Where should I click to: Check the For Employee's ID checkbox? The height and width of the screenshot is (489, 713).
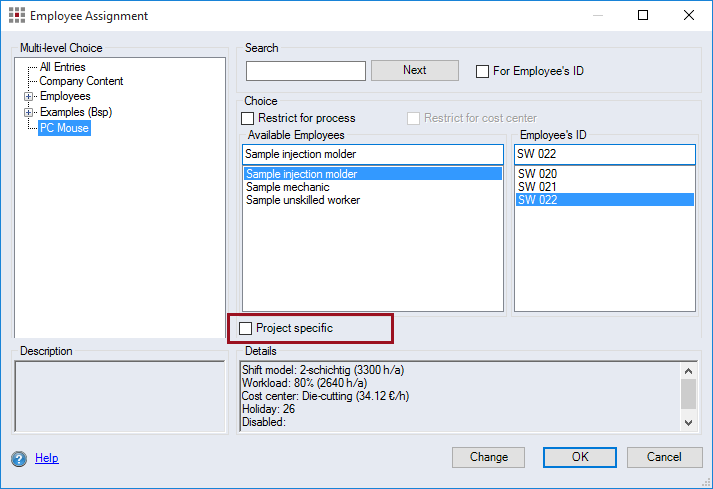[x=483, y=71]
